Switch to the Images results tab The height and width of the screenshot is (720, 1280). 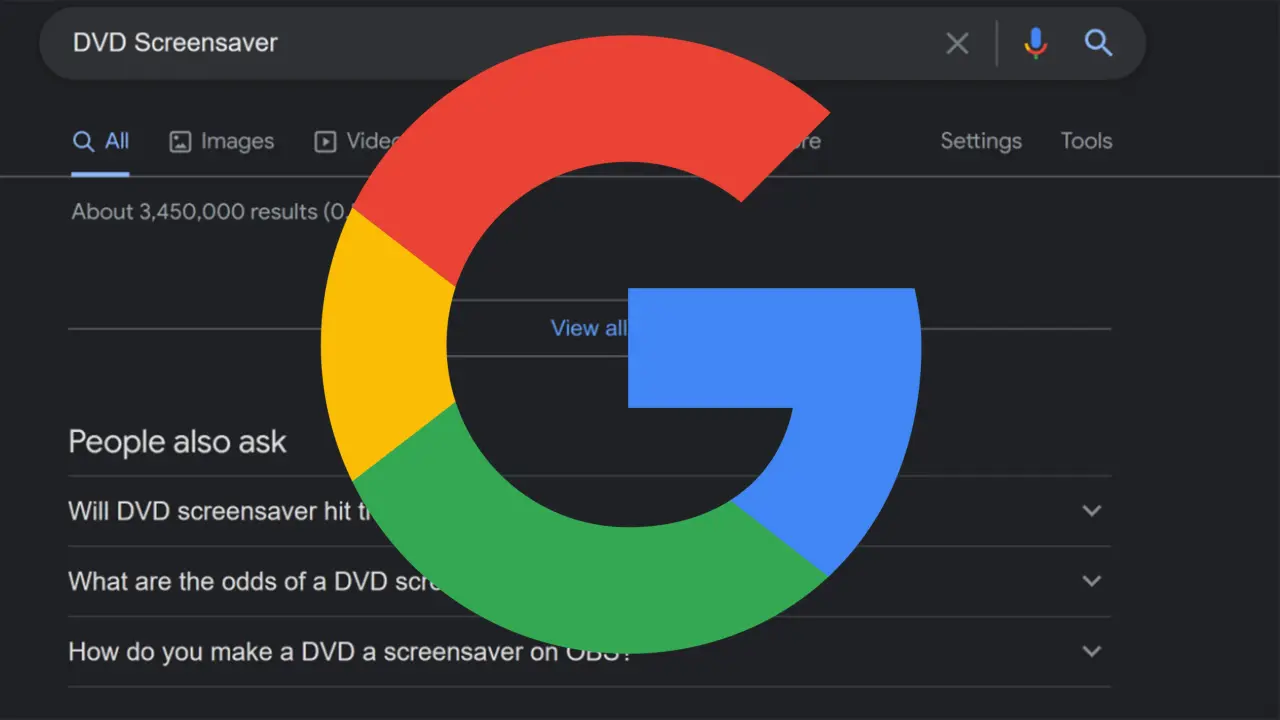click(222, 142)
